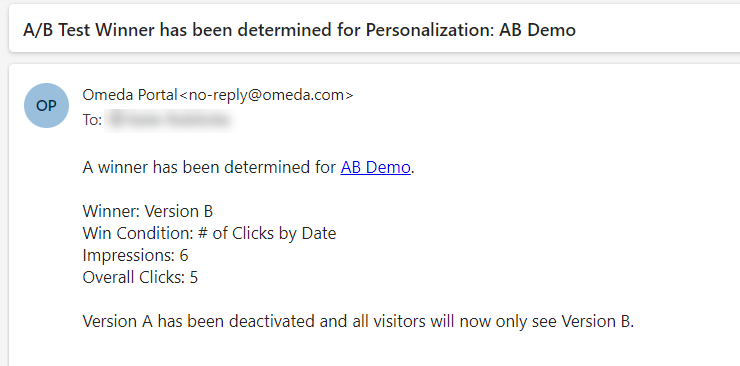Click the email subject heading text
The width and height of the screenshot is (740, 366).
point(299,30)
